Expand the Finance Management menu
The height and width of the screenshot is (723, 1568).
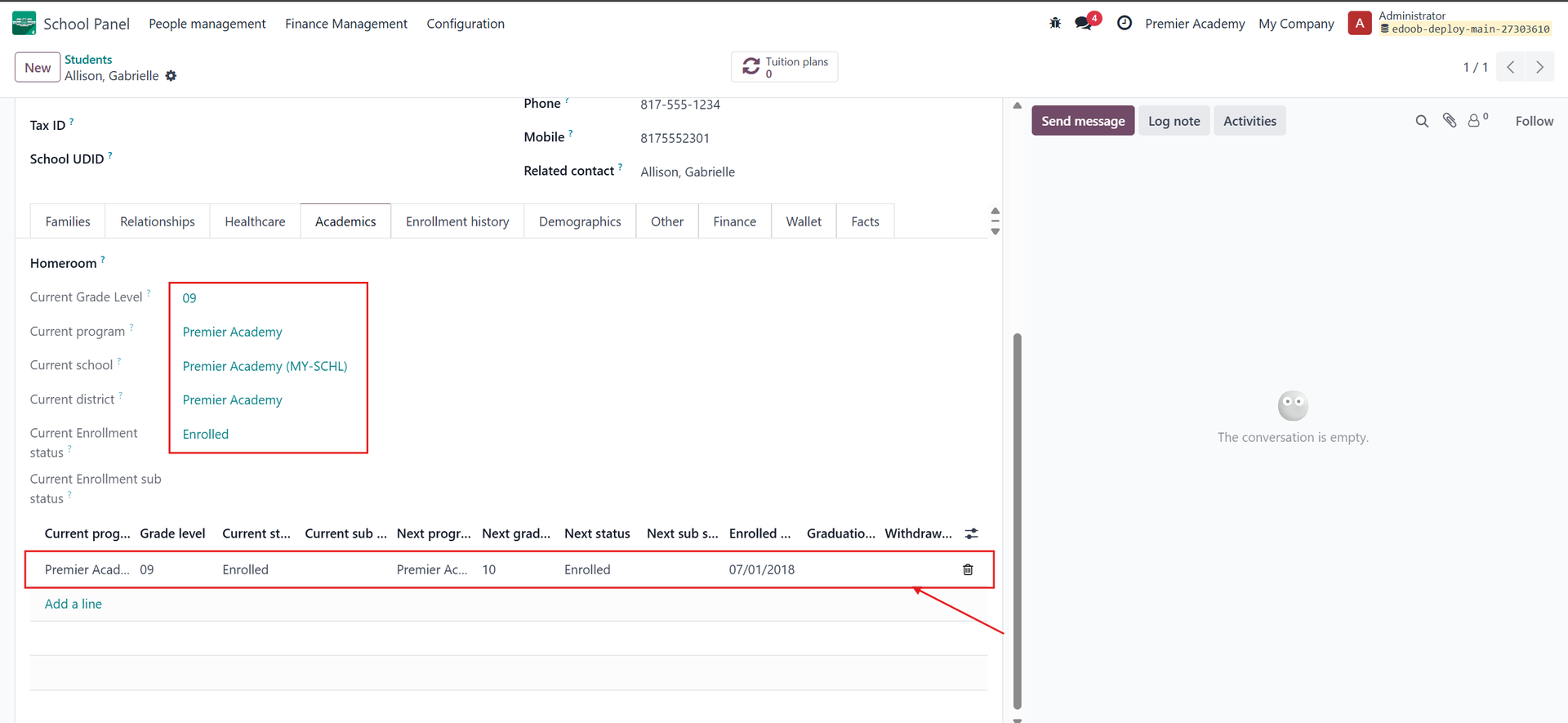[x=345, y=24]
